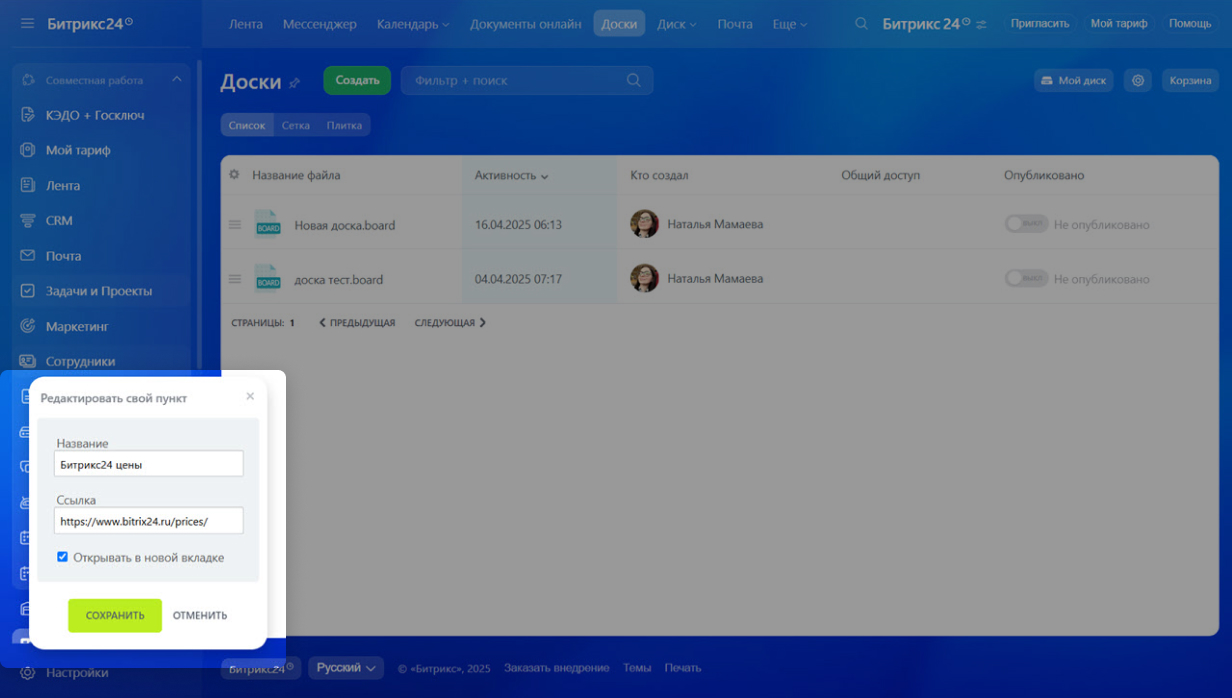Sort by the Активность column header
The height and width of the screenshot is (698, 1232).
point(512,175)
